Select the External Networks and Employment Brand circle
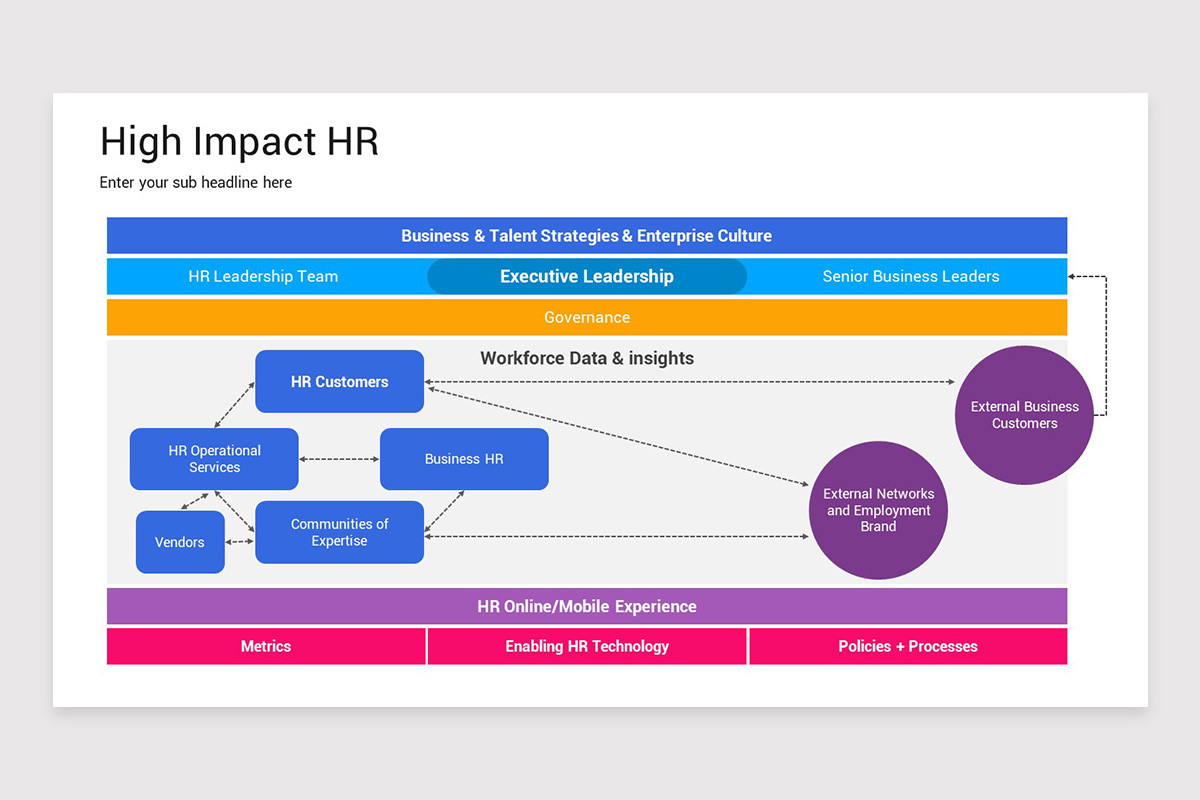Screen dimensions: 1200x800 coord(877,510)
